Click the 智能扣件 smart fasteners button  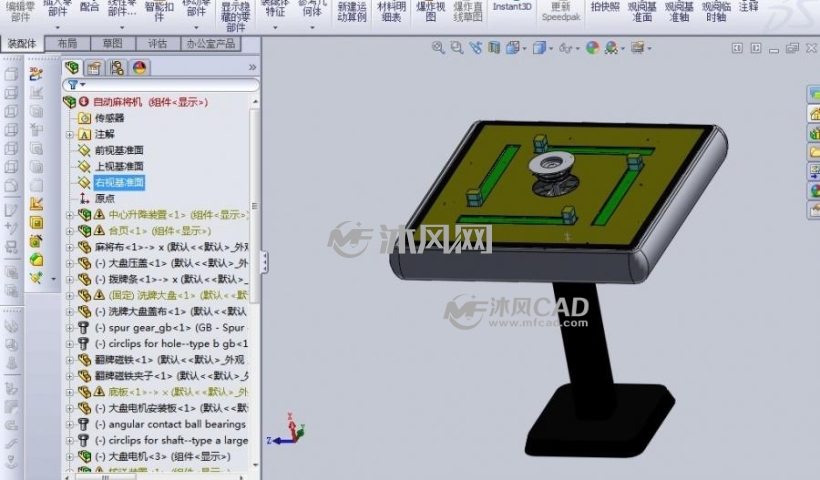pyautogui.click(x=159, y=10)
